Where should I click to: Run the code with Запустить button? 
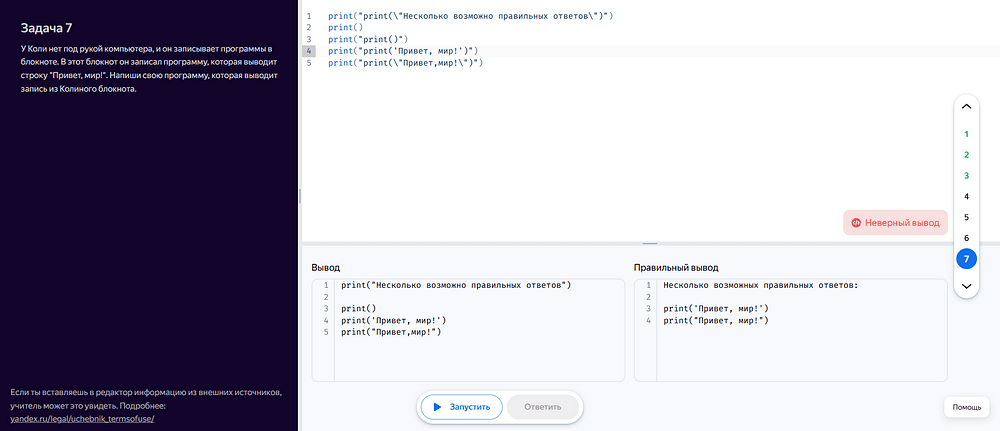tap(461, 407)
